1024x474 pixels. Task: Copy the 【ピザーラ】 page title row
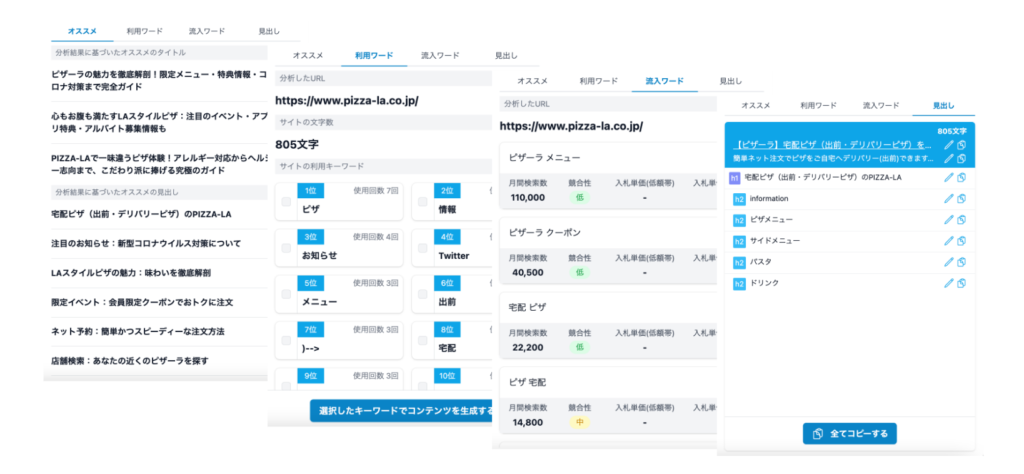[961, 145]
